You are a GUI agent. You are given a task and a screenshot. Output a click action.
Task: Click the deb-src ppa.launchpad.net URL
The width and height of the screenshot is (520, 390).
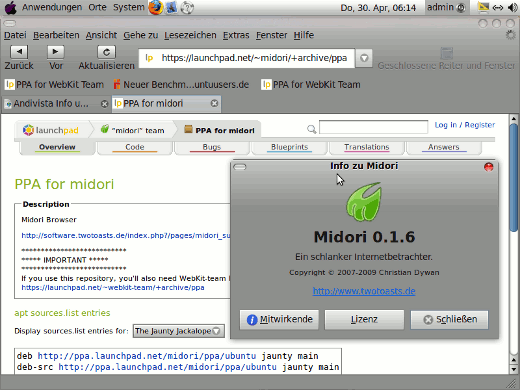167,367
